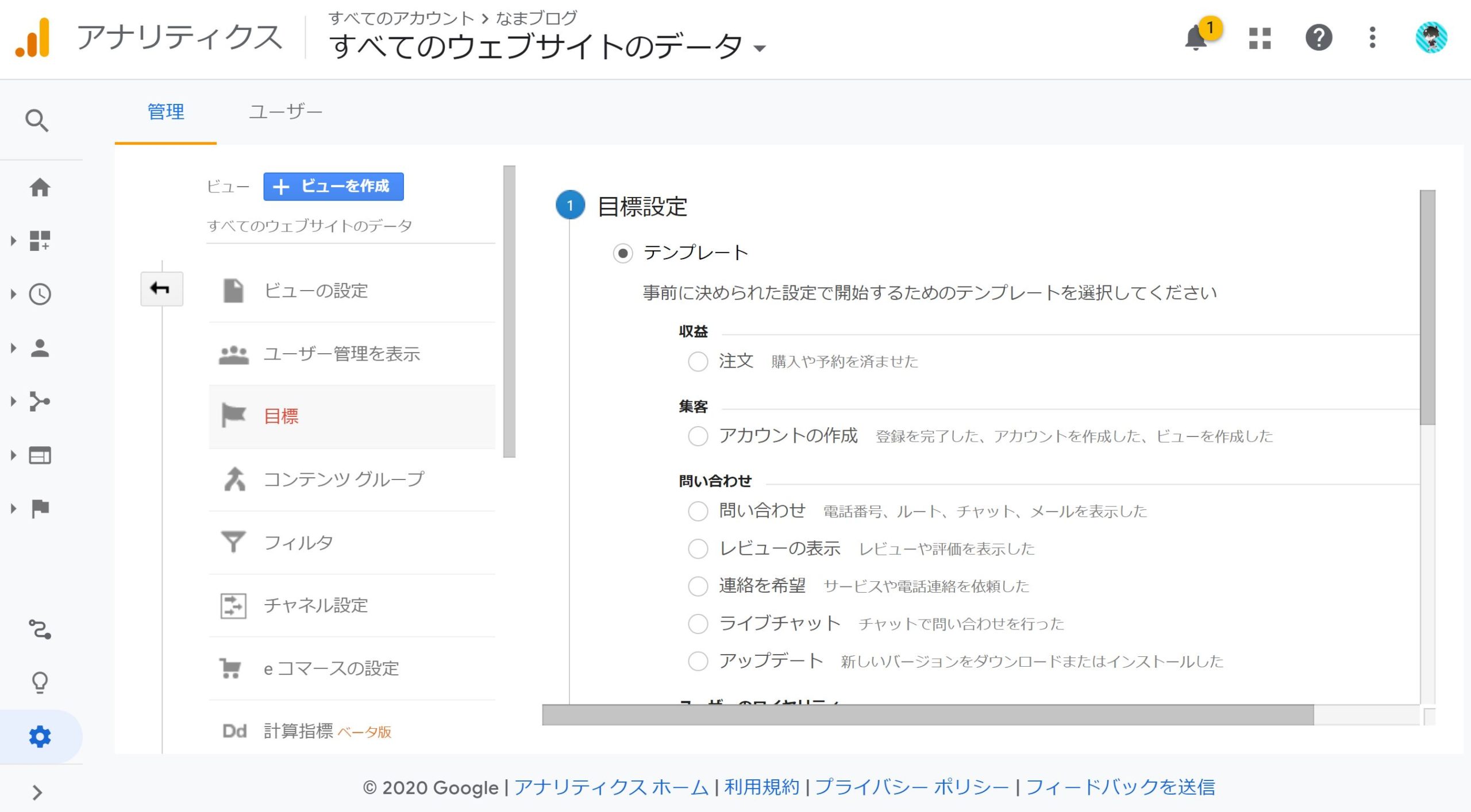Open the アナリティクス ホーム footer link
Image resolution: width=1471 pixels, height=812 pixels.
tap(611, 787)
